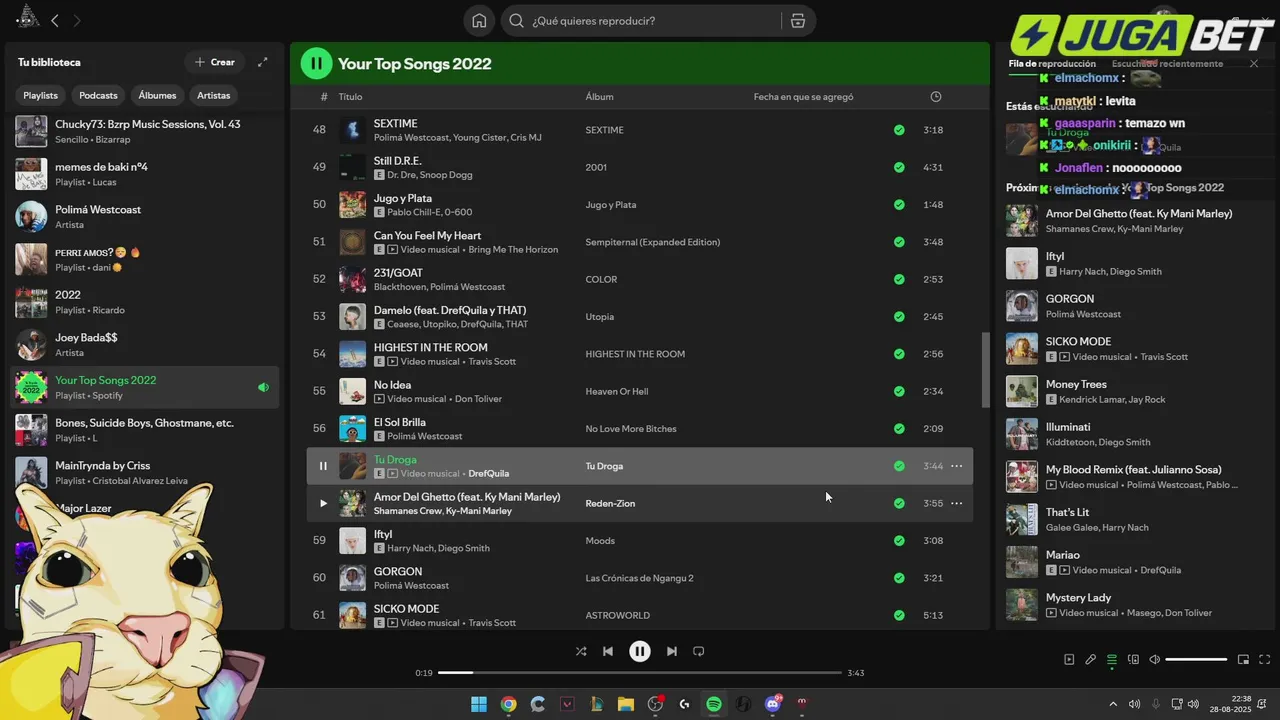The image size is (1280, 720).
Task: Open the mini player icon
Action: [1243, 659]
